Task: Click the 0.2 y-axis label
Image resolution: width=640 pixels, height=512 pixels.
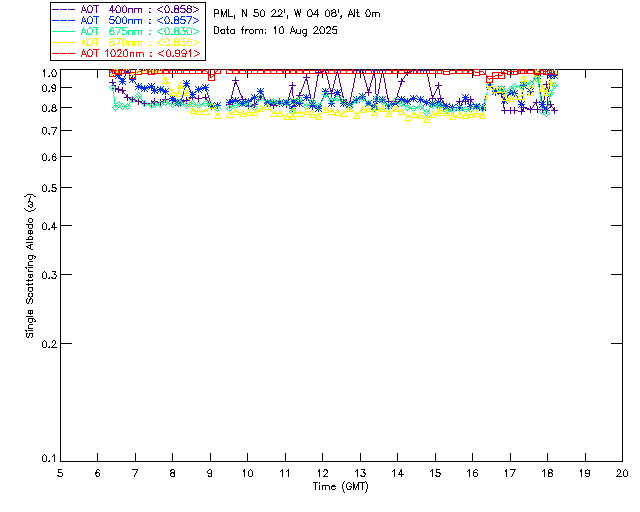Action: [x=49, y=344]
